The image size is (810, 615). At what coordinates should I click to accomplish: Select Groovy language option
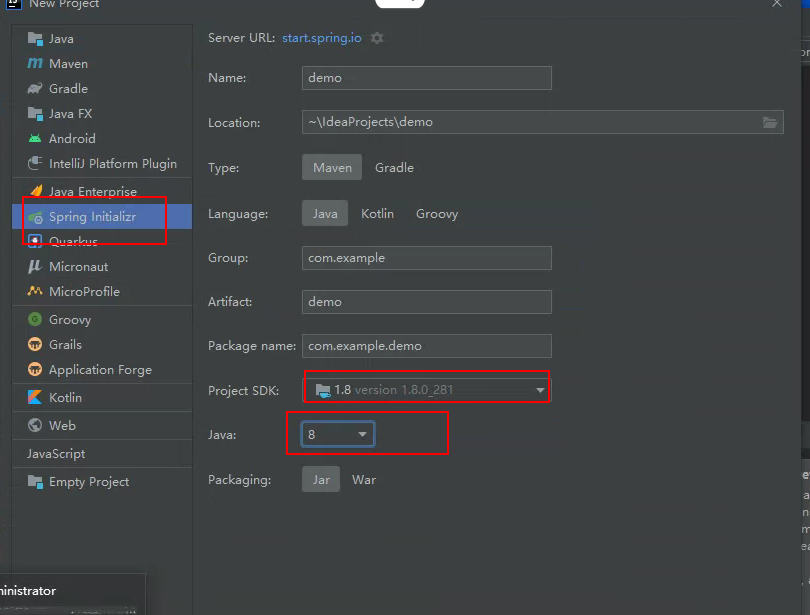click(x=437, y=214)
